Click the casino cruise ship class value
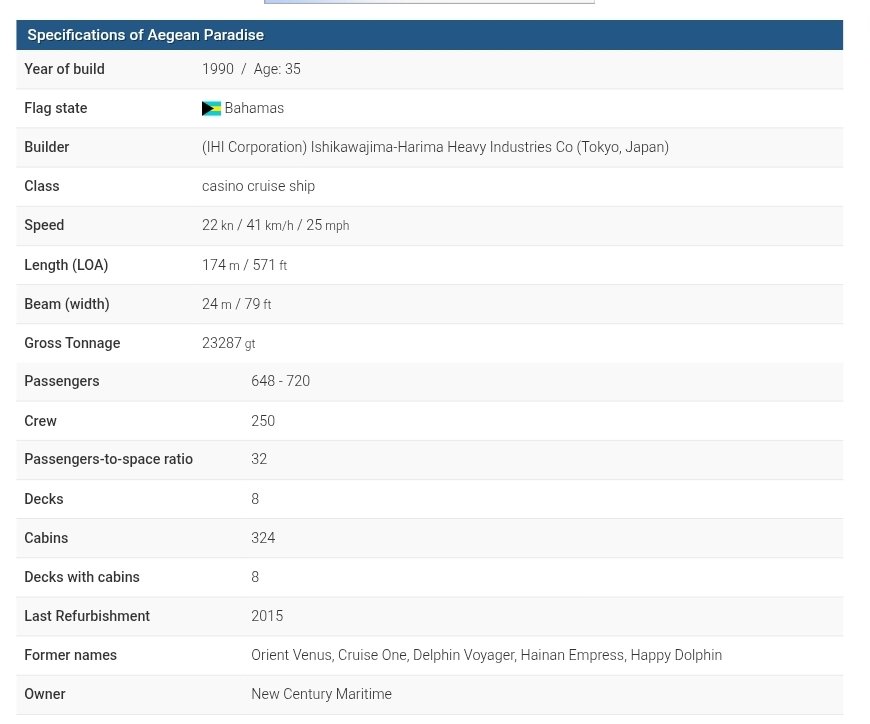 [x=258, y=186]
